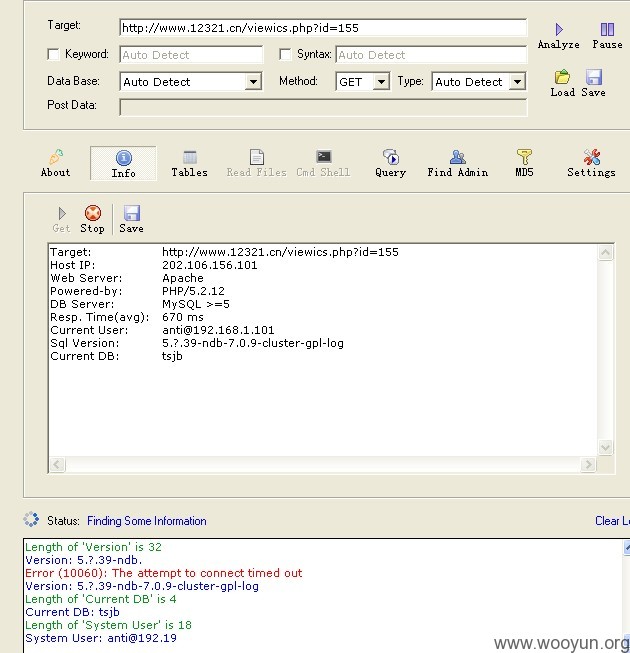The image size is (630, 653).
Task: Click 'Finding Some Information' status text
Action: coord(147,521)
